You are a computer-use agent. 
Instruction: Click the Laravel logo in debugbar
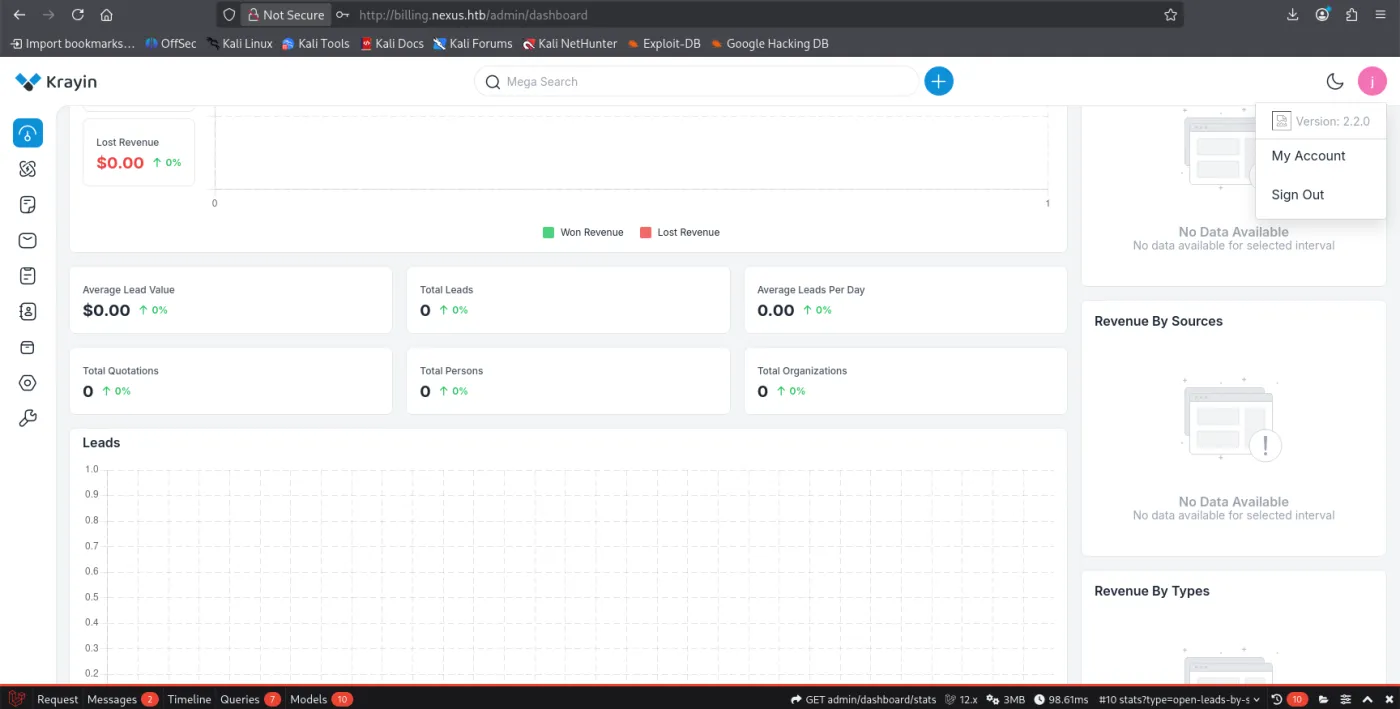(x=15, y=699)
